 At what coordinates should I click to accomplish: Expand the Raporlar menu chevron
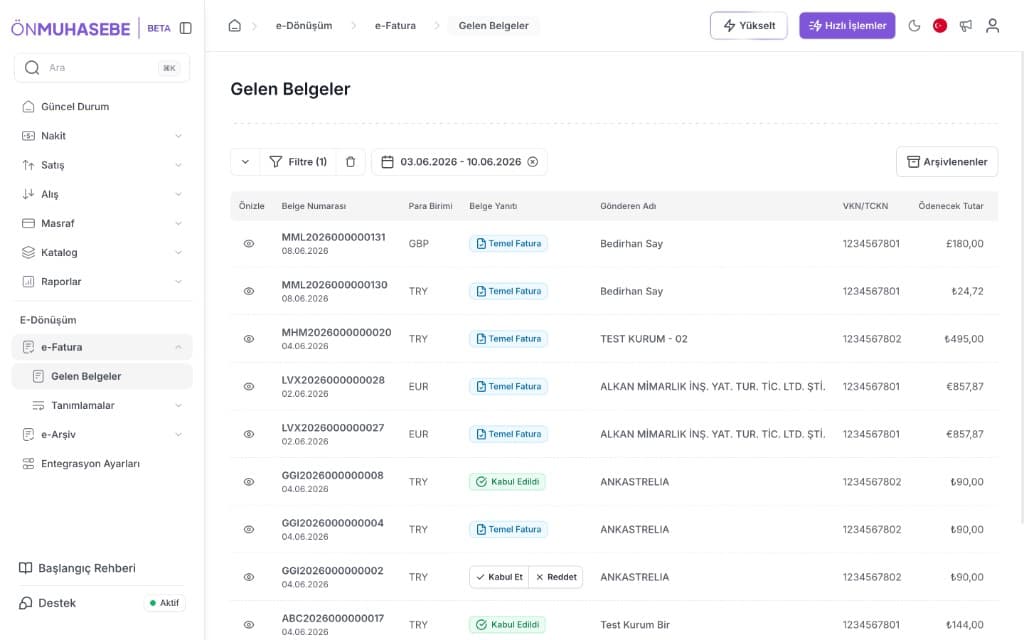click(x=178, y=281)
